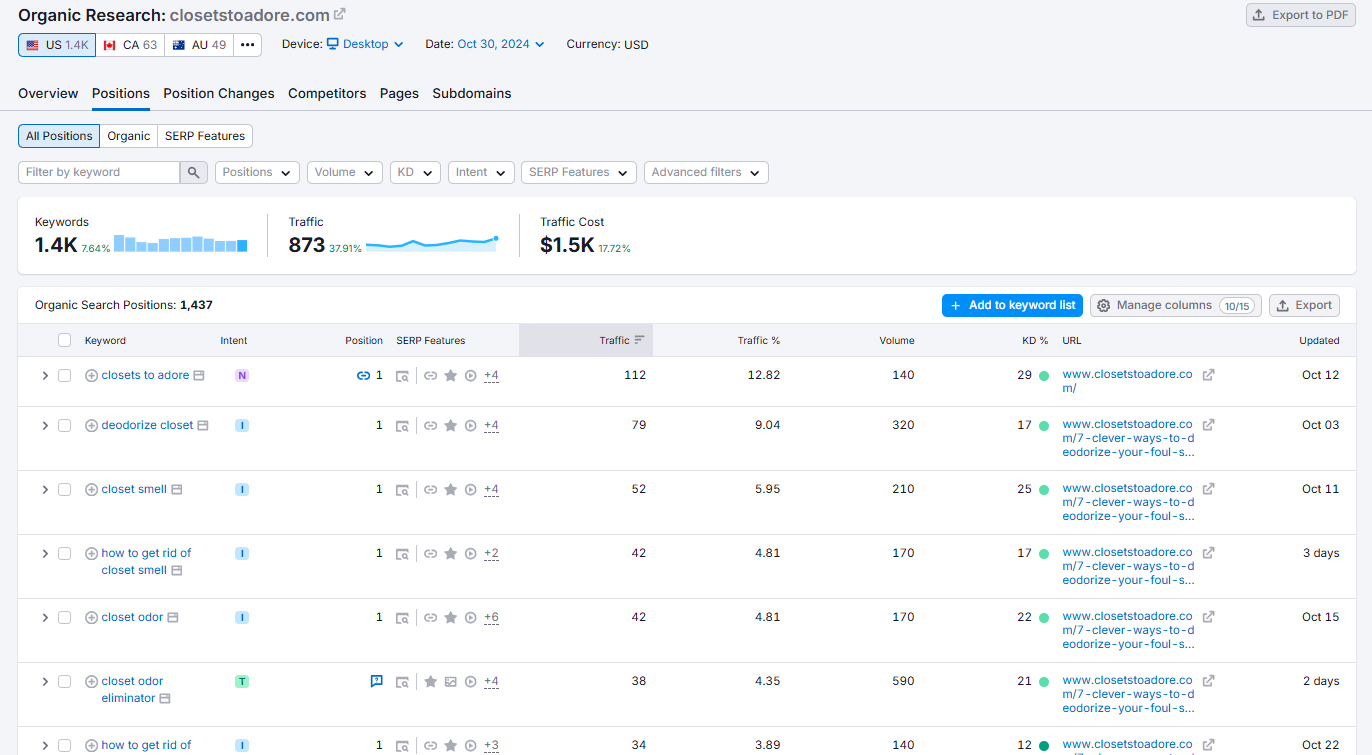Open closetstoadore.com external link icon in title

tap(340, 14)
